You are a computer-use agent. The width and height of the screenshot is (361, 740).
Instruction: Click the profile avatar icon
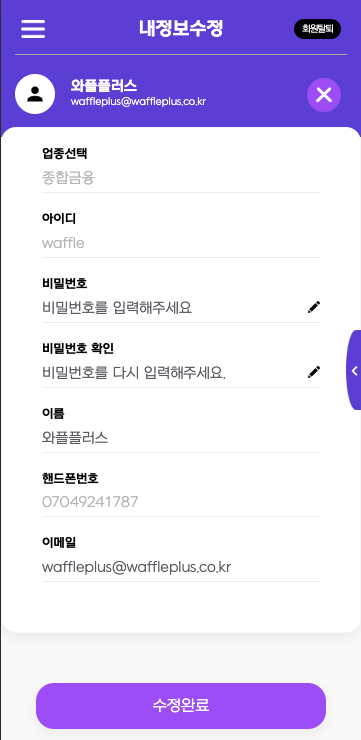pos(35,94)
